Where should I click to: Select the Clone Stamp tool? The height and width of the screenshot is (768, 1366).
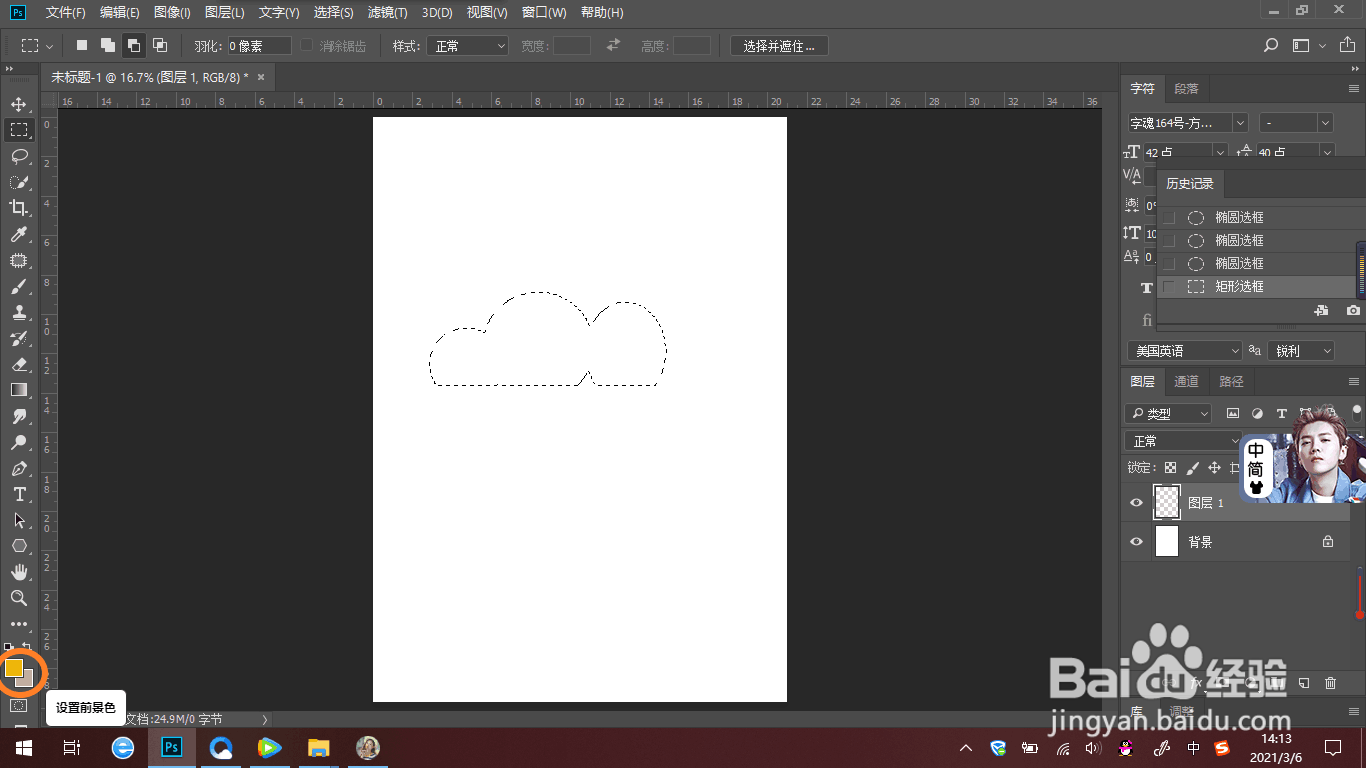click(19, 312)
